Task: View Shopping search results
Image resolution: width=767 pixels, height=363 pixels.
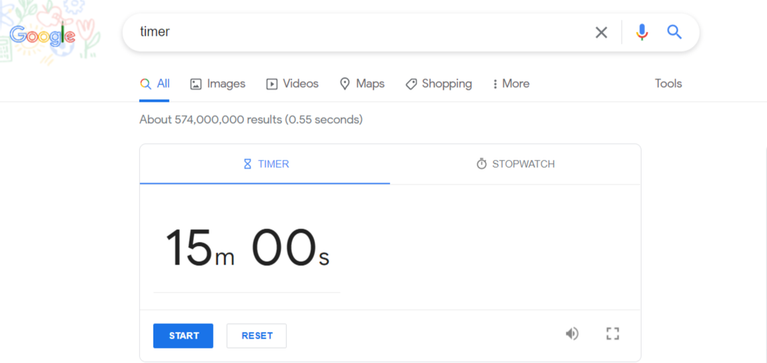Action: tap(439, 84)
